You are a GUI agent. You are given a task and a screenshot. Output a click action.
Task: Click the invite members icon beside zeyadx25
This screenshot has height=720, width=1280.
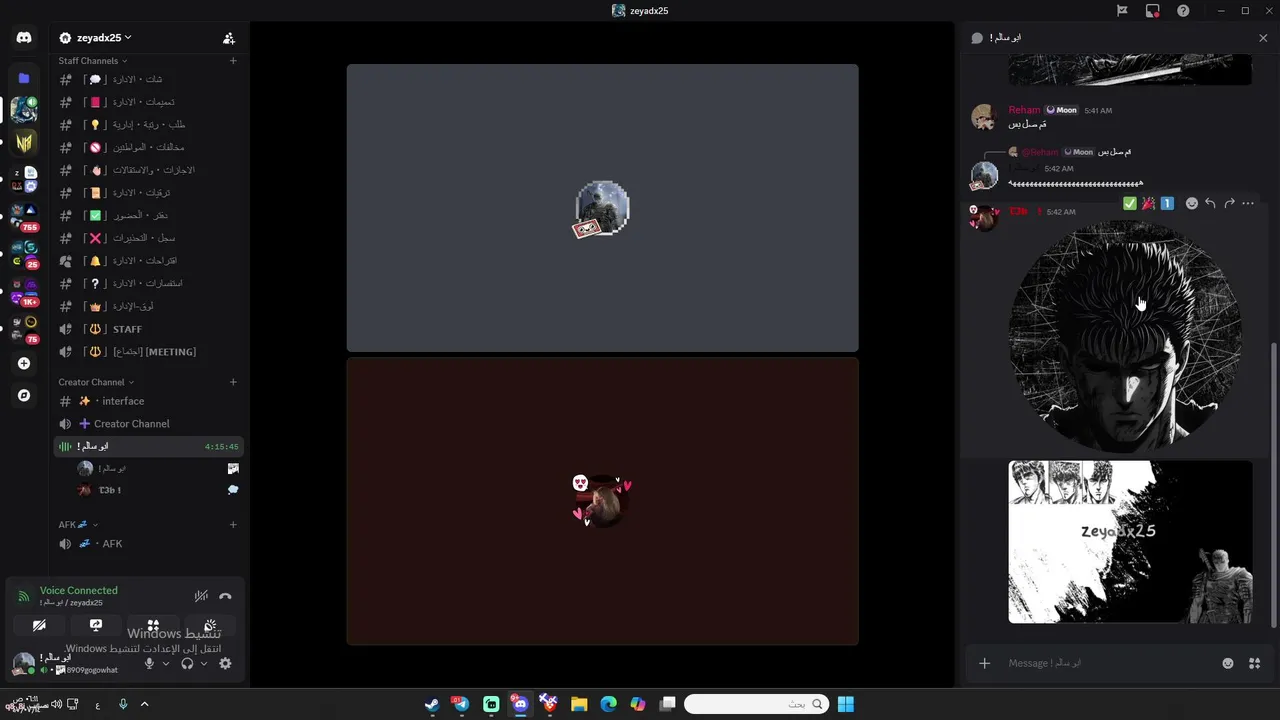(229, 38)
